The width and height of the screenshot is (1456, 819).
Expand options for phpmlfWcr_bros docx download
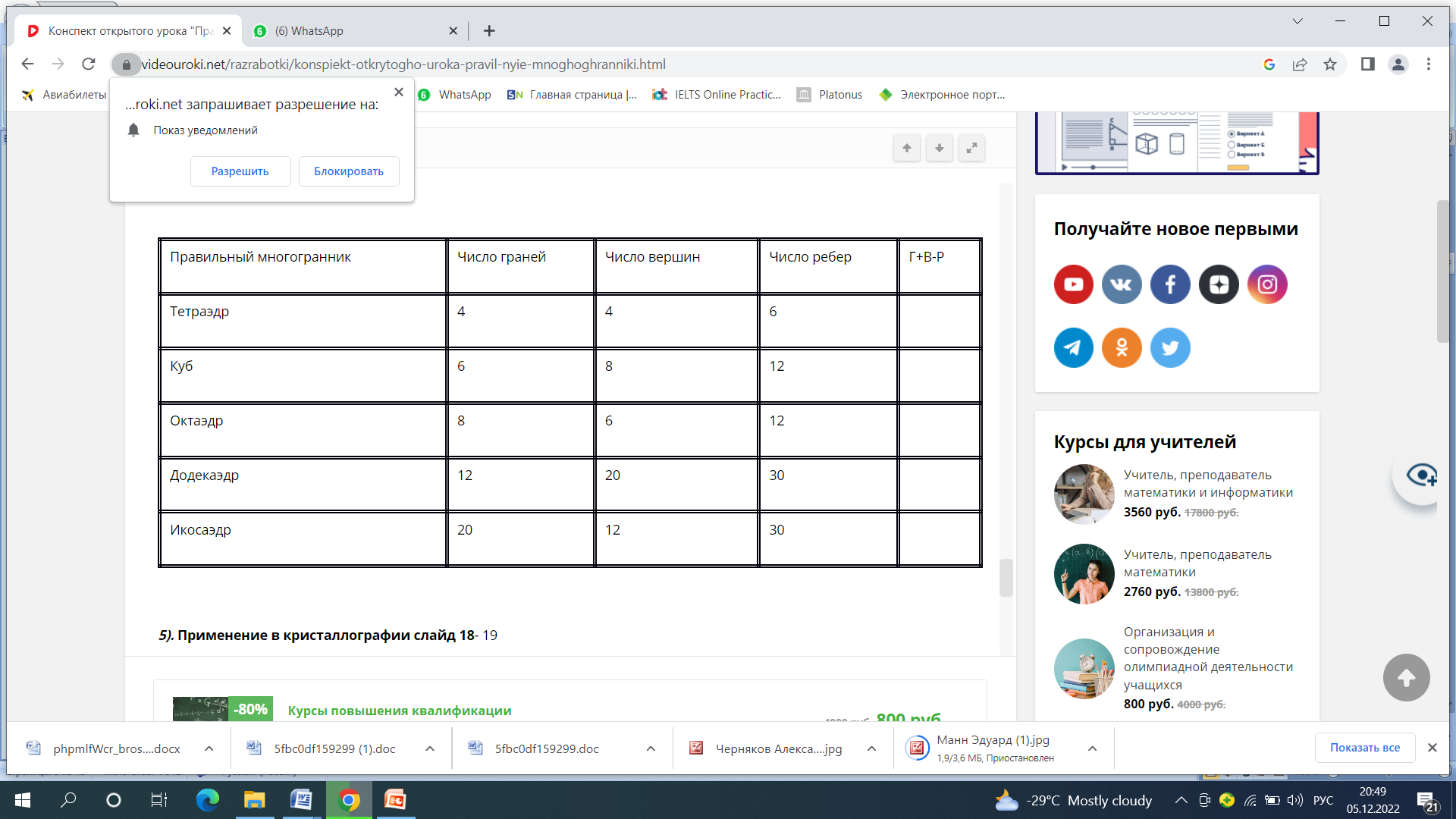point(209,748)
